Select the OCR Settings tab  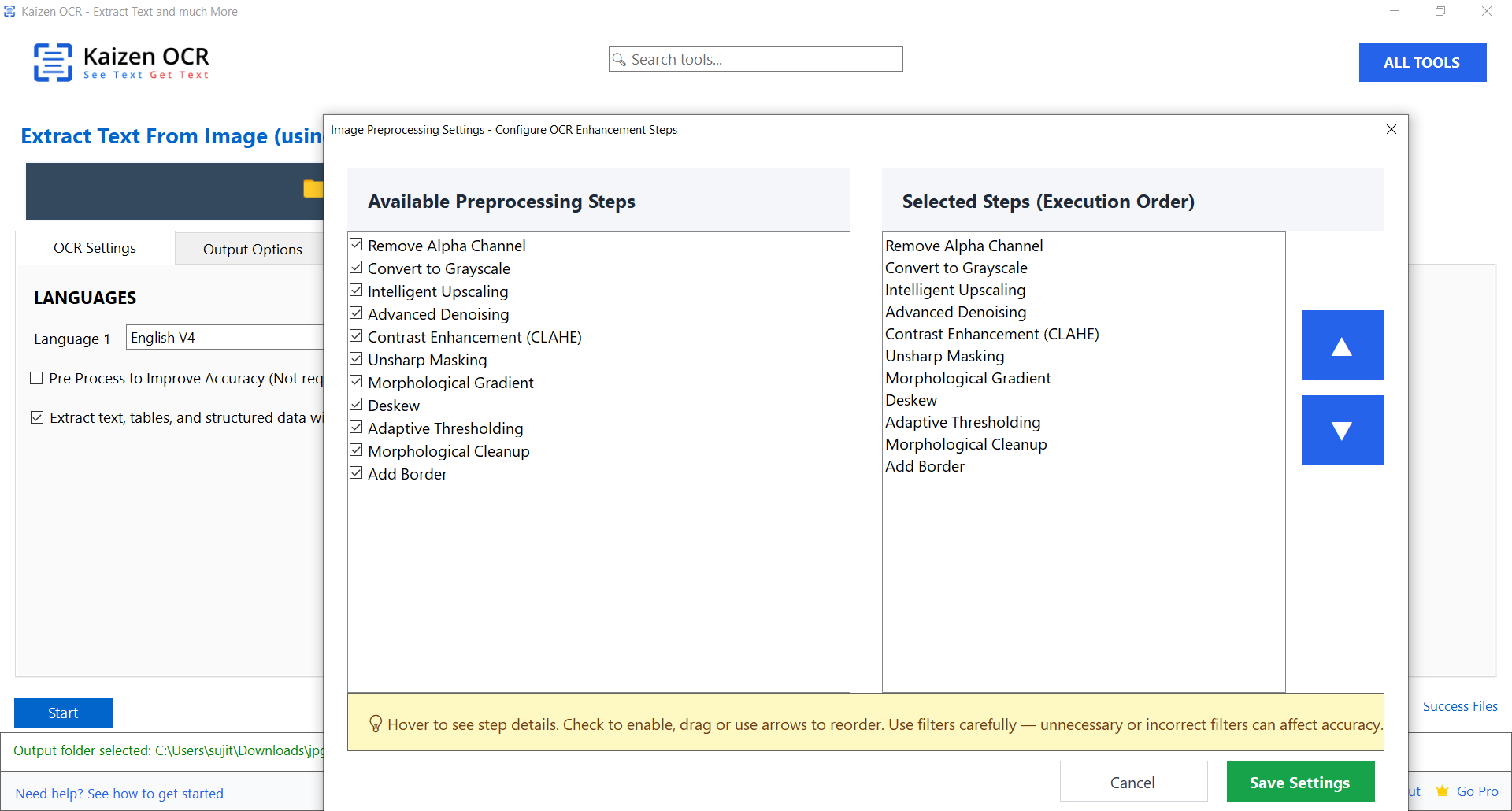(x=94, y=248)
